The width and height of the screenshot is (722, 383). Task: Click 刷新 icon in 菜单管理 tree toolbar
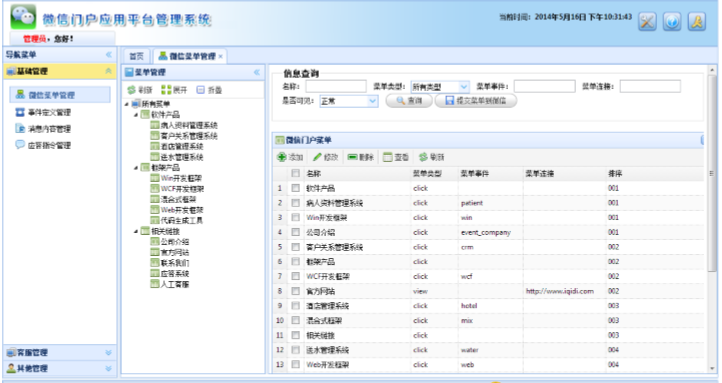(132, 90)
